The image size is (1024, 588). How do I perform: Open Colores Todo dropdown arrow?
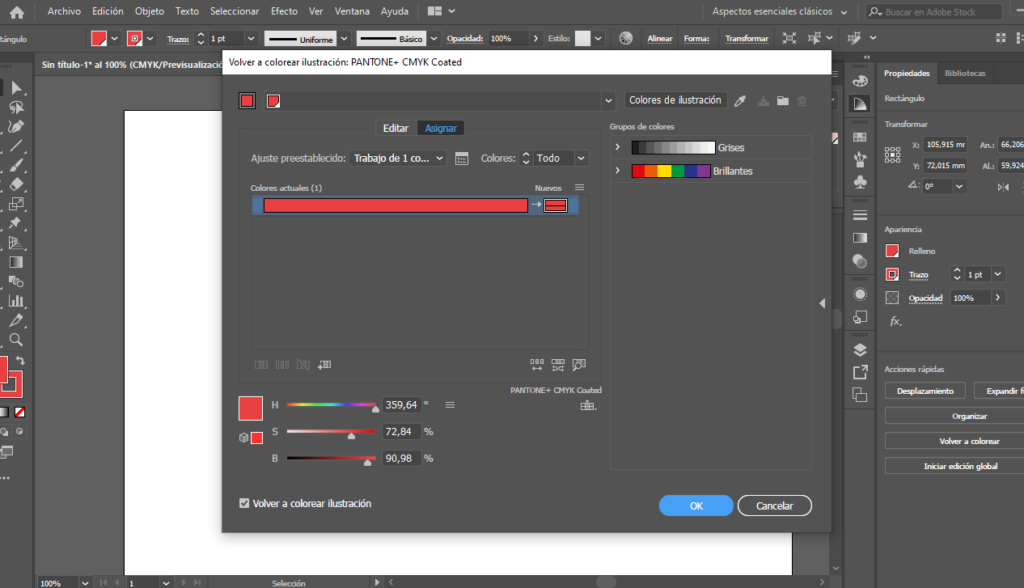pos(581,158)
